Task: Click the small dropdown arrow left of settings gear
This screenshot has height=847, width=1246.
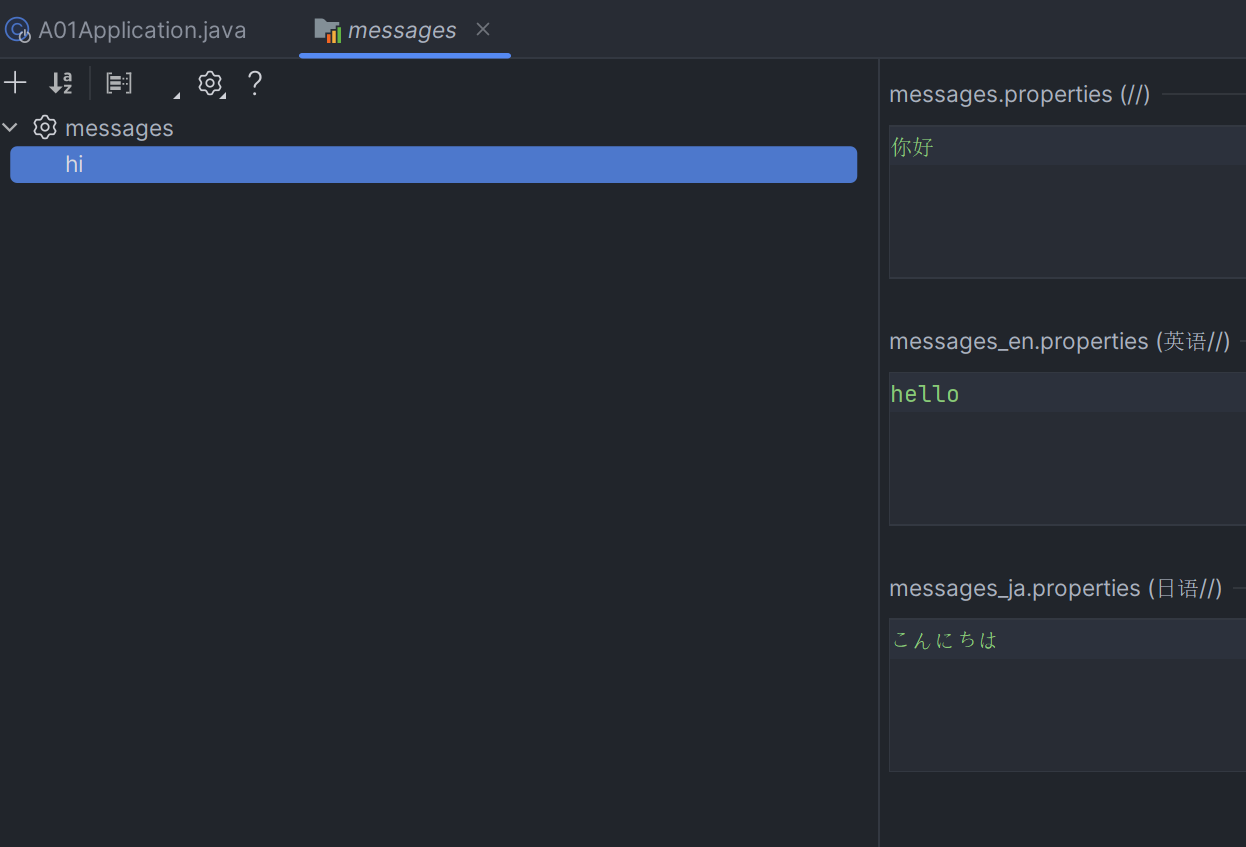Action: pyautogui.click(x=177, y=95)
